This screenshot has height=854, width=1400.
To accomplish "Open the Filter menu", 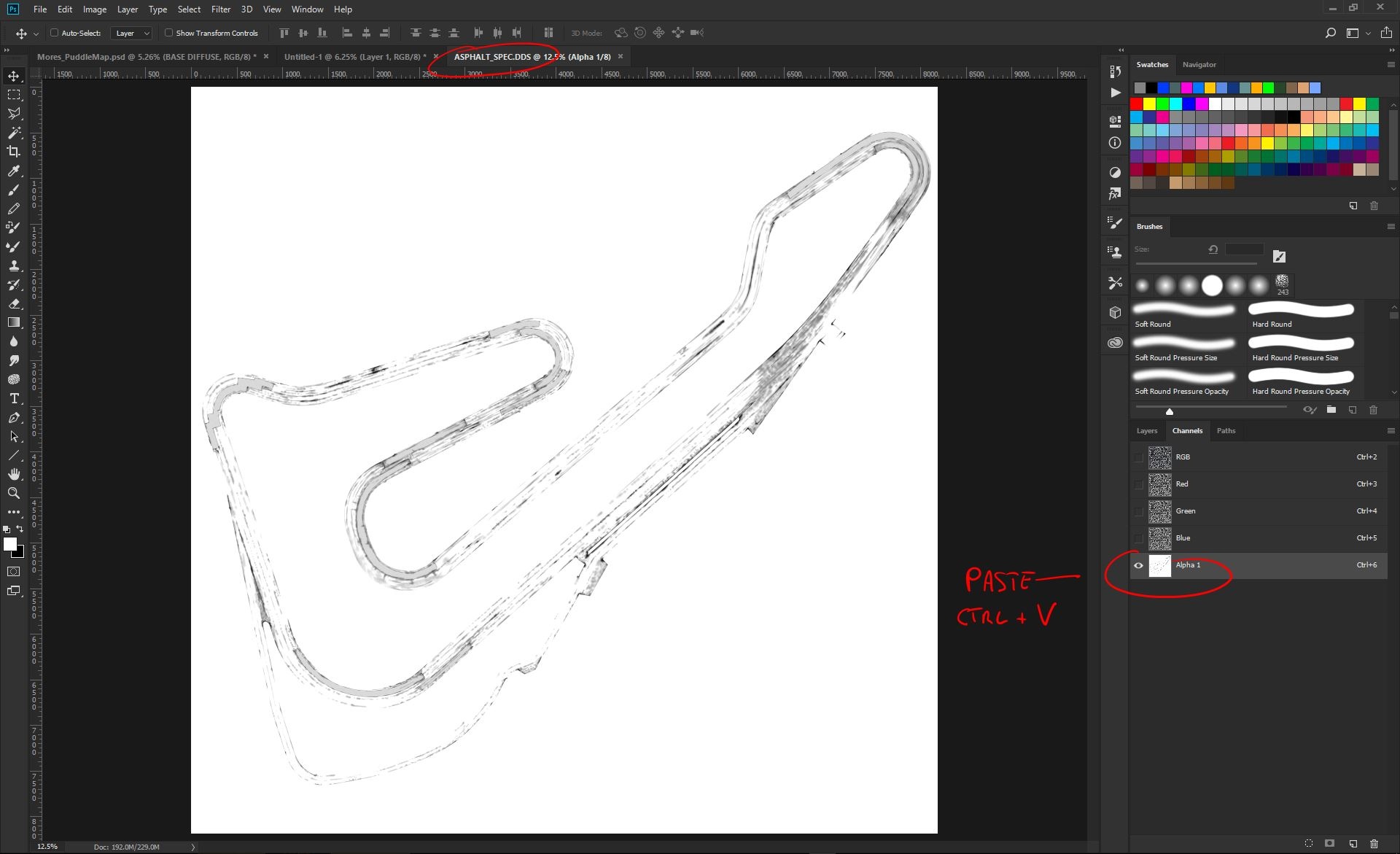I will tap(221, 9).
